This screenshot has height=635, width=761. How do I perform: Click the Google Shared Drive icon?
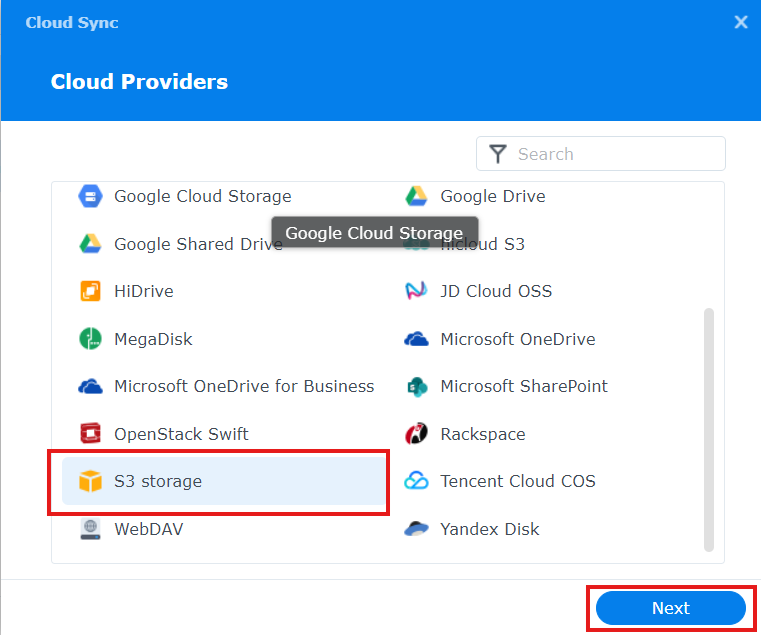click(x=90, y=244)
